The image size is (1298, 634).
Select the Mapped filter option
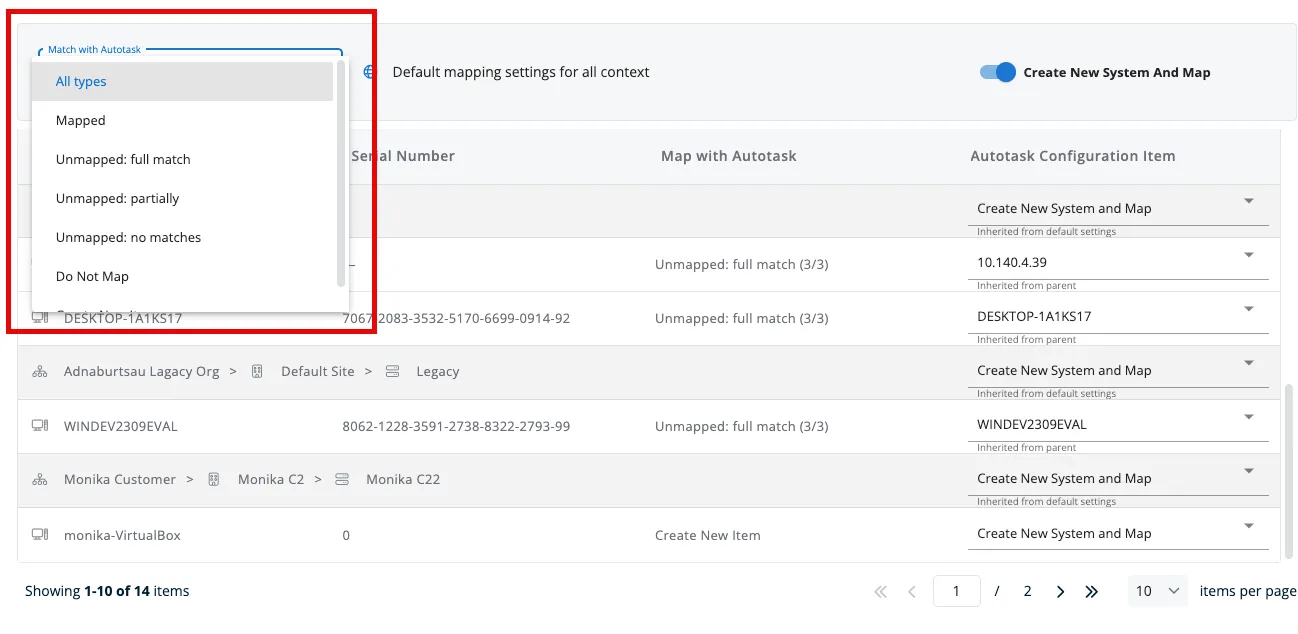point(81,120)
